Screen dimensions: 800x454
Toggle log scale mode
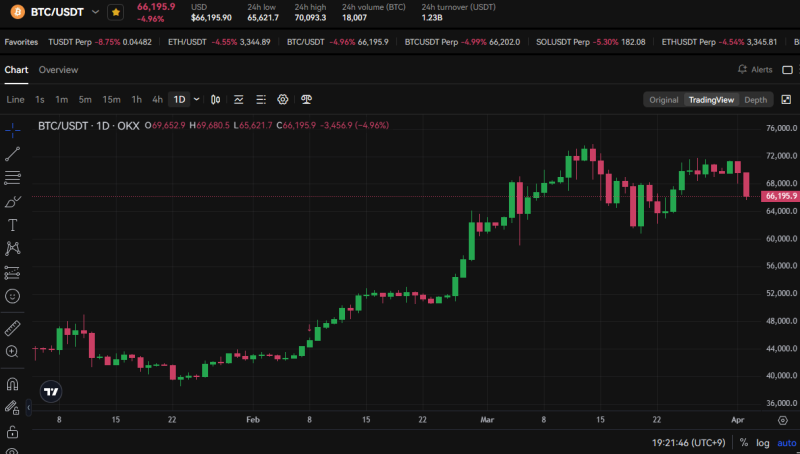[x=763, y=443]
